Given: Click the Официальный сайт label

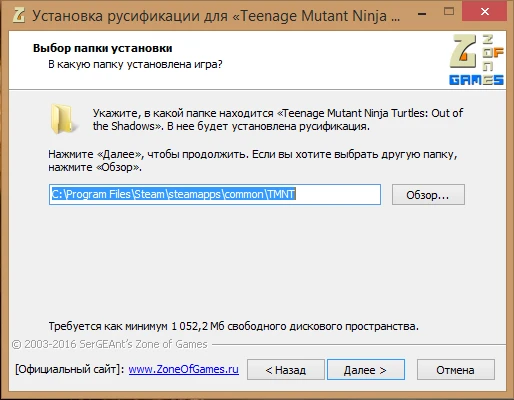Looking at the screenshot, I should point(70,369).
